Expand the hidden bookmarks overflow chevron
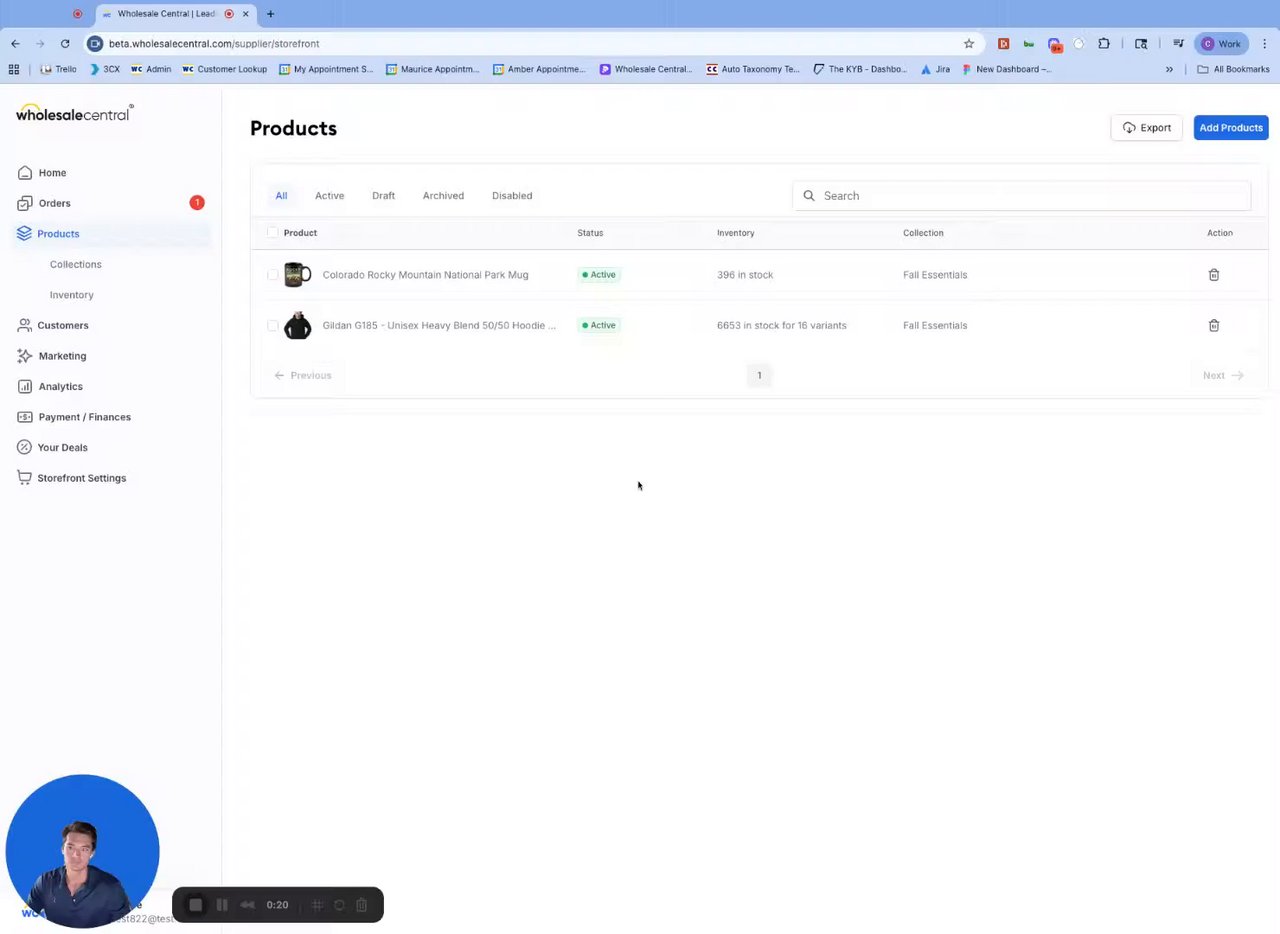This screenshot has height=934, width=1280. pos(1169,69)
